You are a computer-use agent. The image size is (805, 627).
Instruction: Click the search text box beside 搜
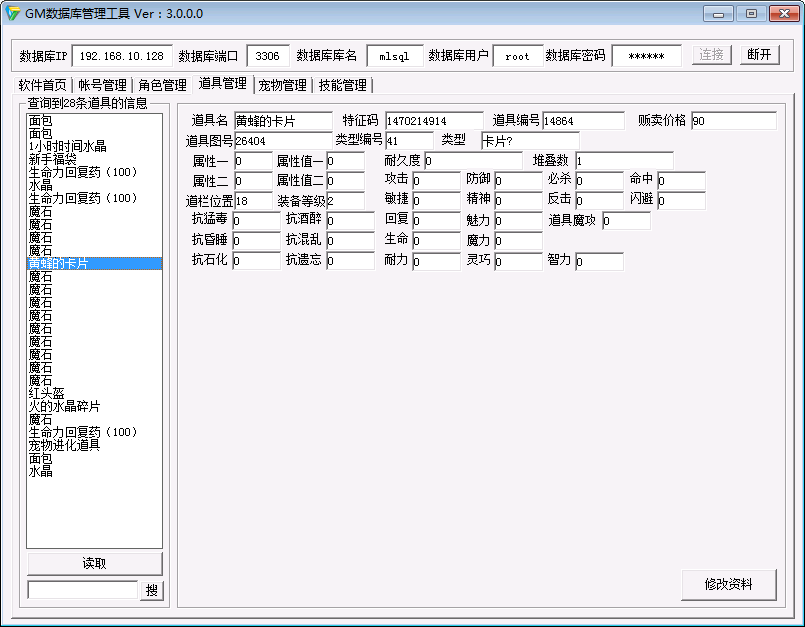click(x=82, y=590)
